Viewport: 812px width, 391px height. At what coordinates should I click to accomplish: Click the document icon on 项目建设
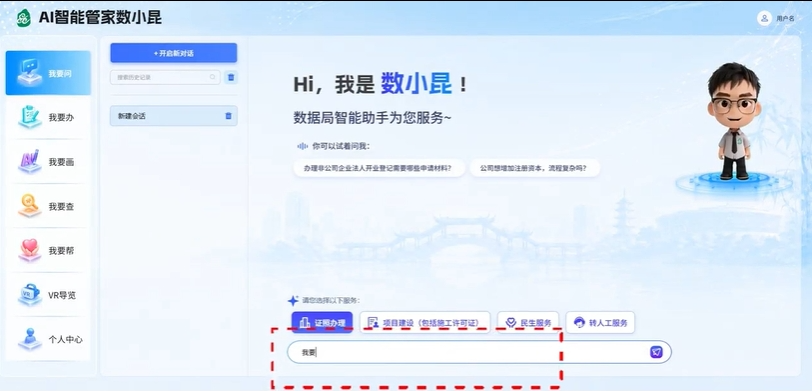point(373,323)
